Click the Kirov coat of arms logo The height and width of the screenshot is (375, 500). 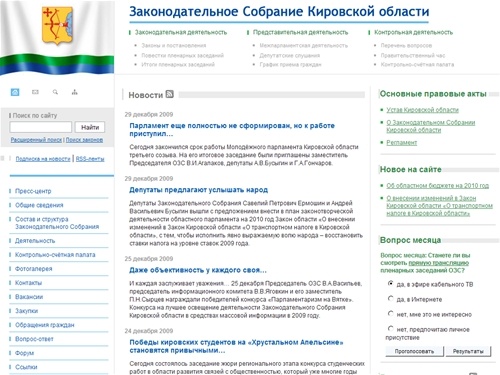pos(57,26)
